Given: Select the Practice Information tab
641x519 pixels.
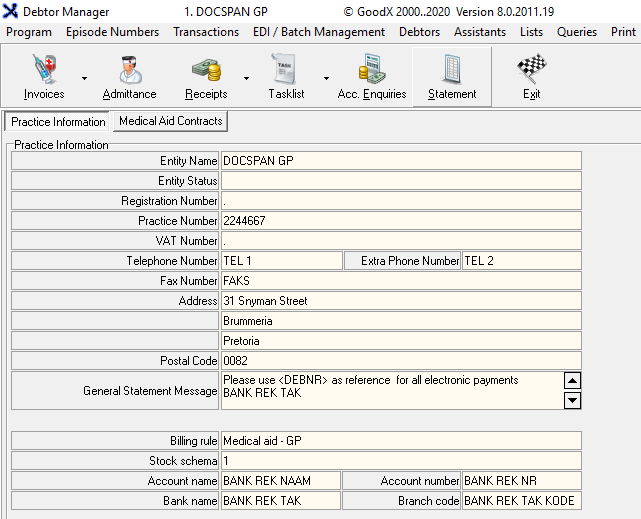Looking at the screenshot, I should (58, 122).
